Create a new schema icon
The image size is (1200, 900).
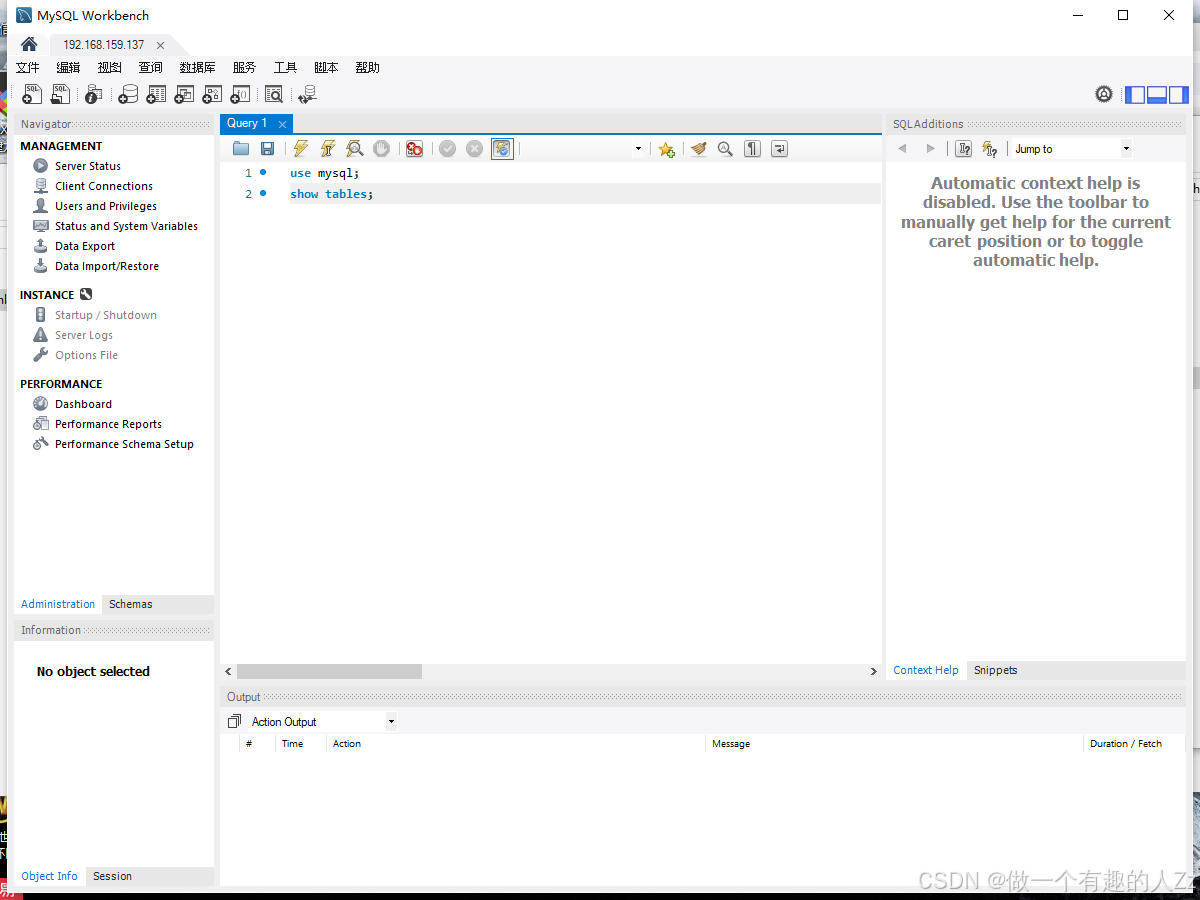pyautogui.click(x=128, y=94)
